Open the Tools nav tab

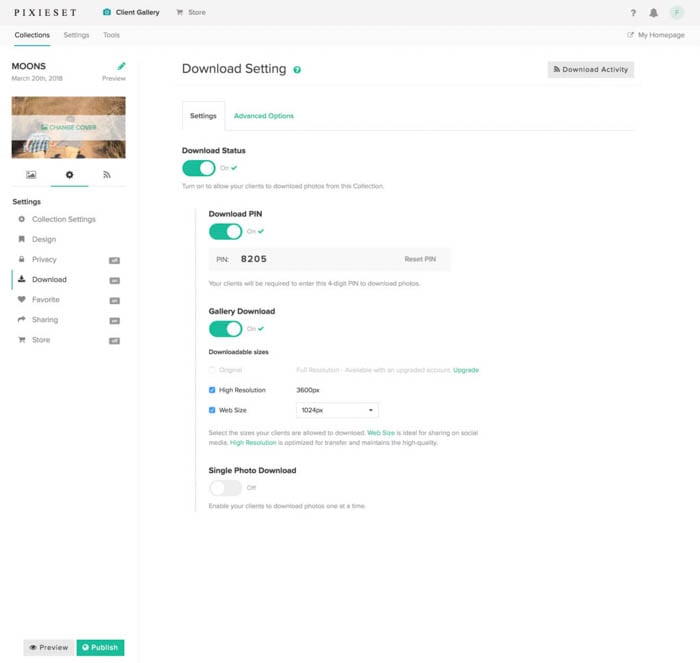point(112,35)
